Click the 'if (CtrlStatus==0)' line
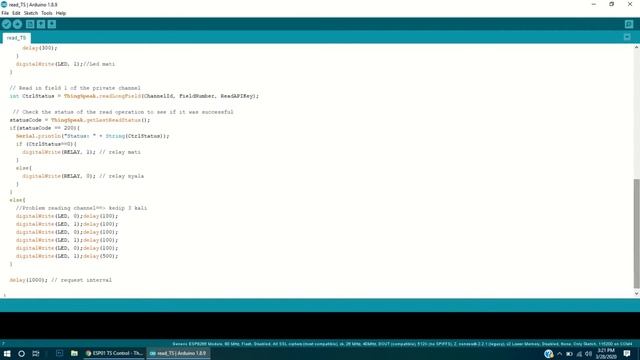Image resolution: width=640 pixels, height=360 pixels. 46,144
